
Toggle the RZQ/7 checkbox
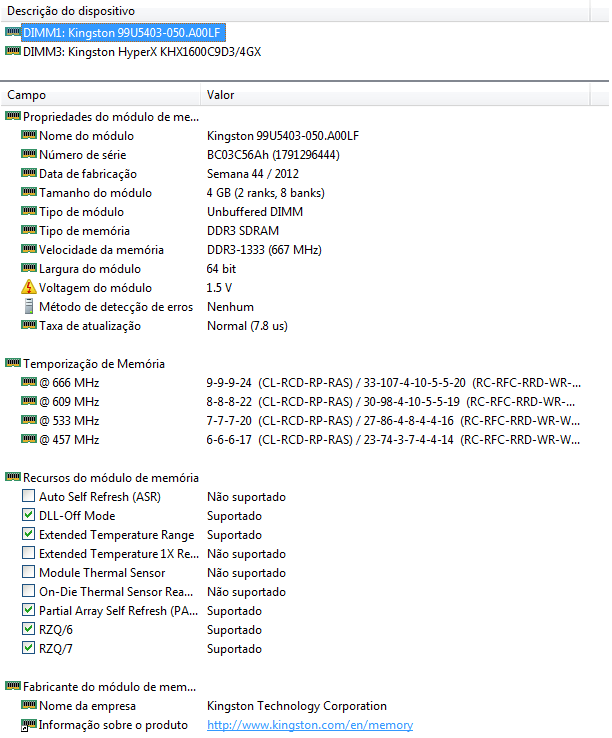coord(28,648)
